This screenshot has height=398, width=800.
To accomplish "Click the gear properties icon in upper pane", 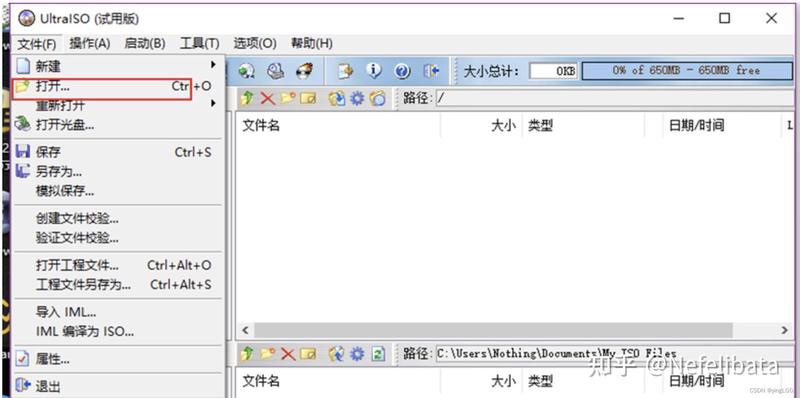I will 357,98.
